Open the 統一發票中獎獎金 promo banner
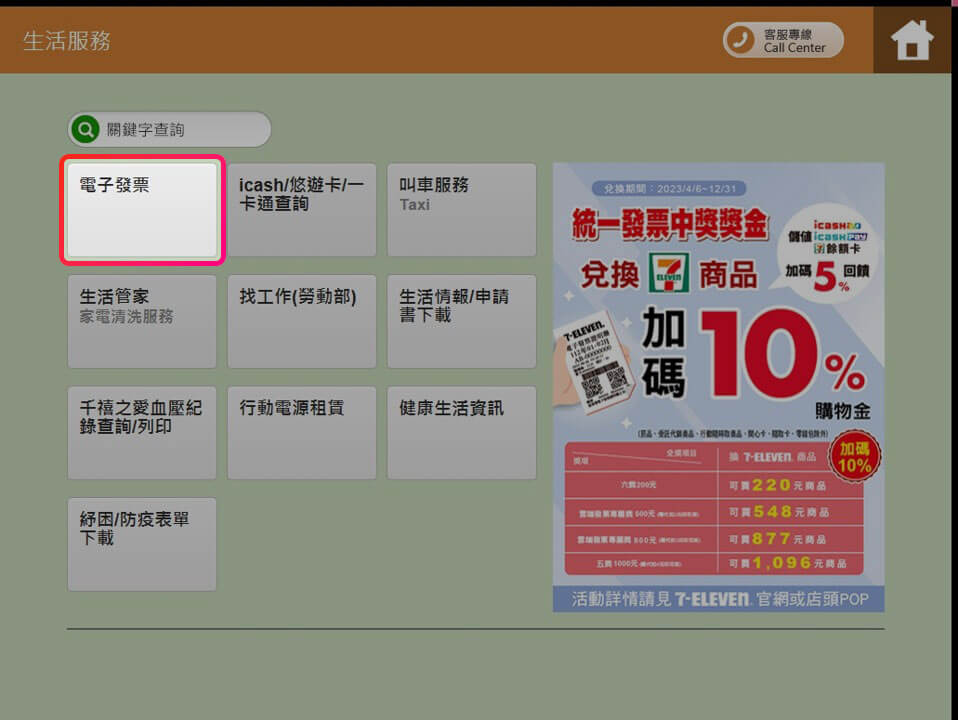The height and width of the screenshot is (720, 958). click(718, 388)
